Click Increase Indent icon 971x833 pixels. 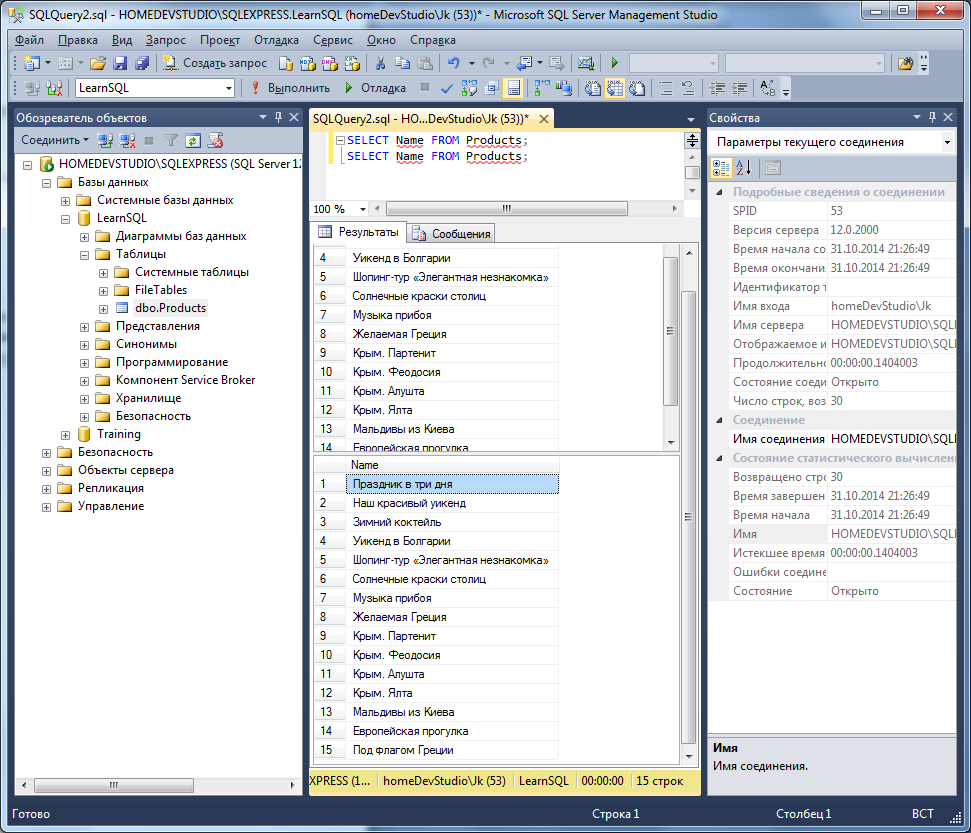coord(739,89)
